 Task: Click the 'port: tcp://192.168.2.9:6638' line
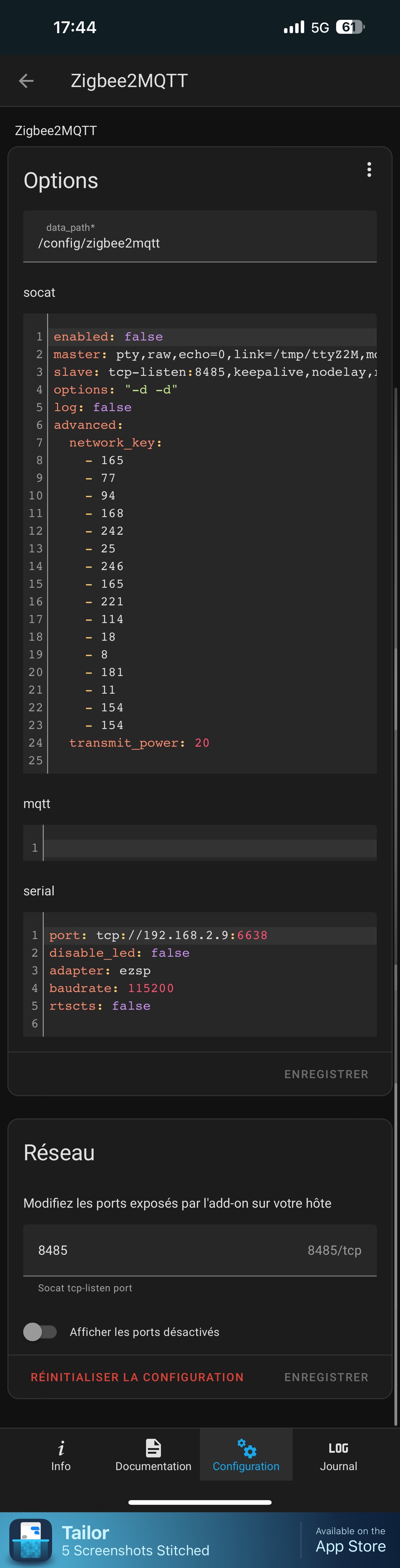point(158,935)
